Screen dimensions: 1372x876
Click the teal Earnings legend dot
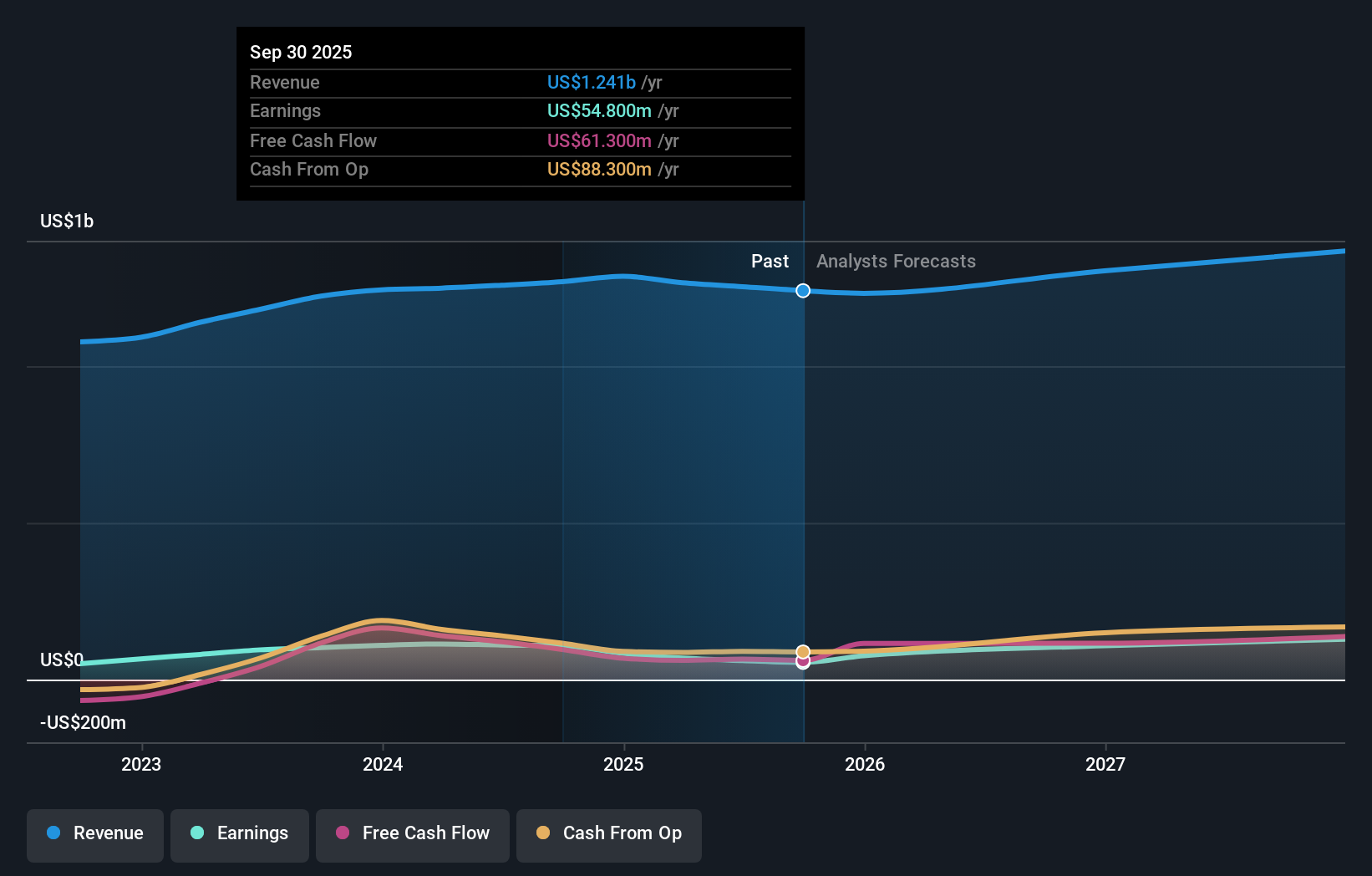196,833
